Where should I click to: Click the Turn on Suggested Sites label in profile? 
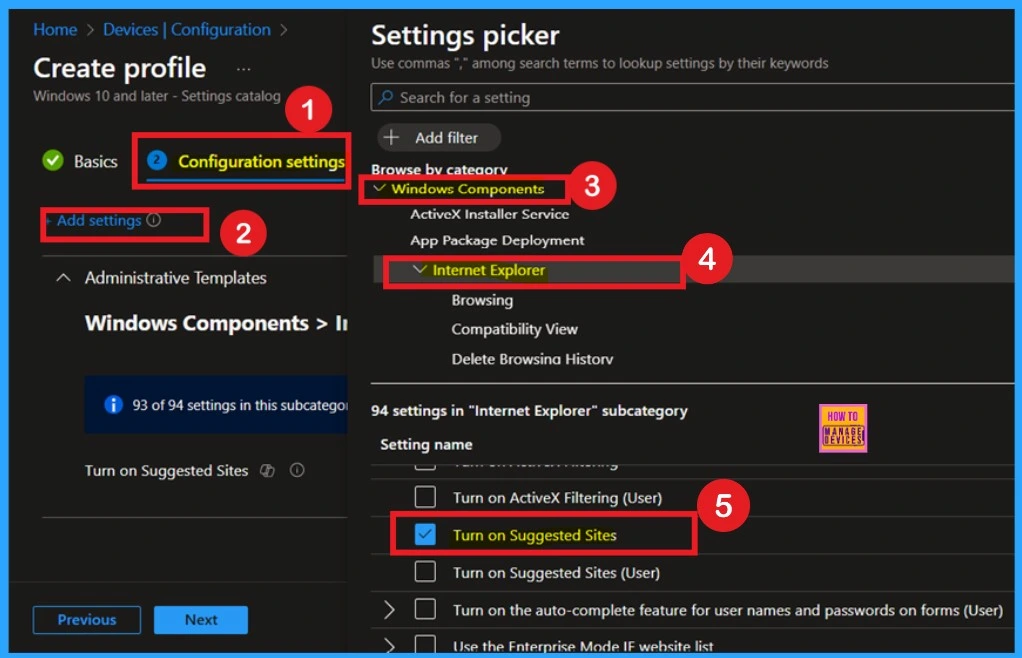coord(166,470)
